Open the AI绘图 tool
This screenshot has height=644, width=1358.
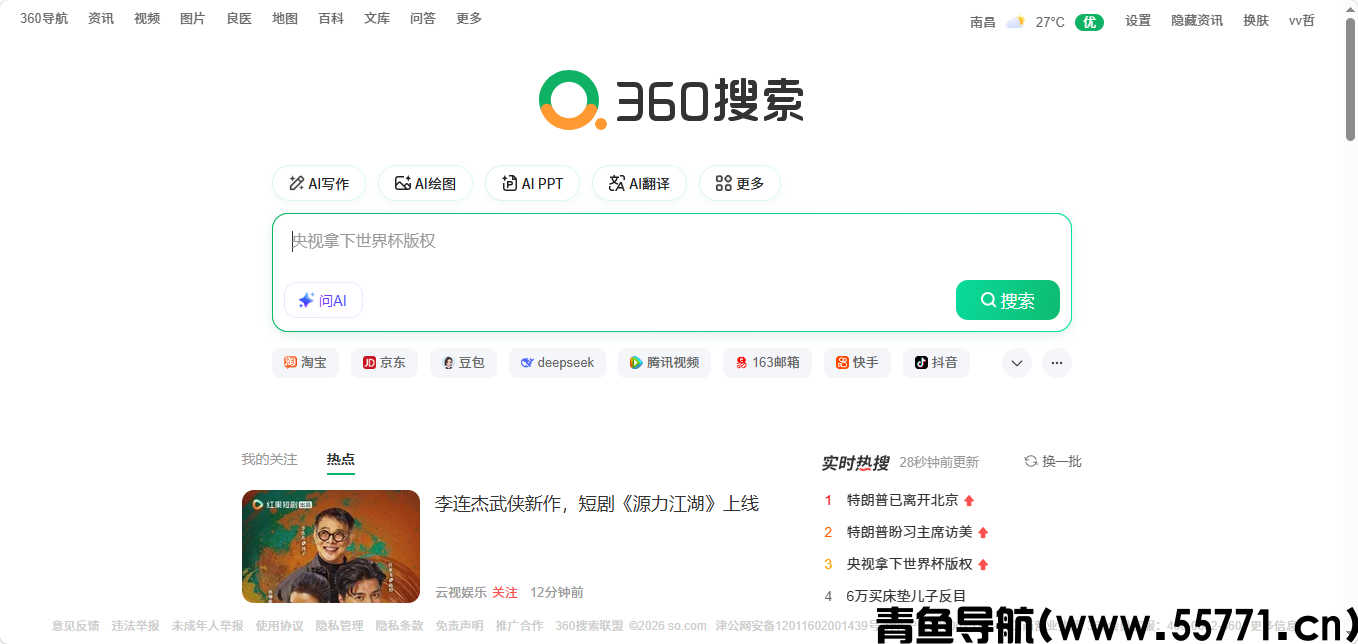point(425,184)
